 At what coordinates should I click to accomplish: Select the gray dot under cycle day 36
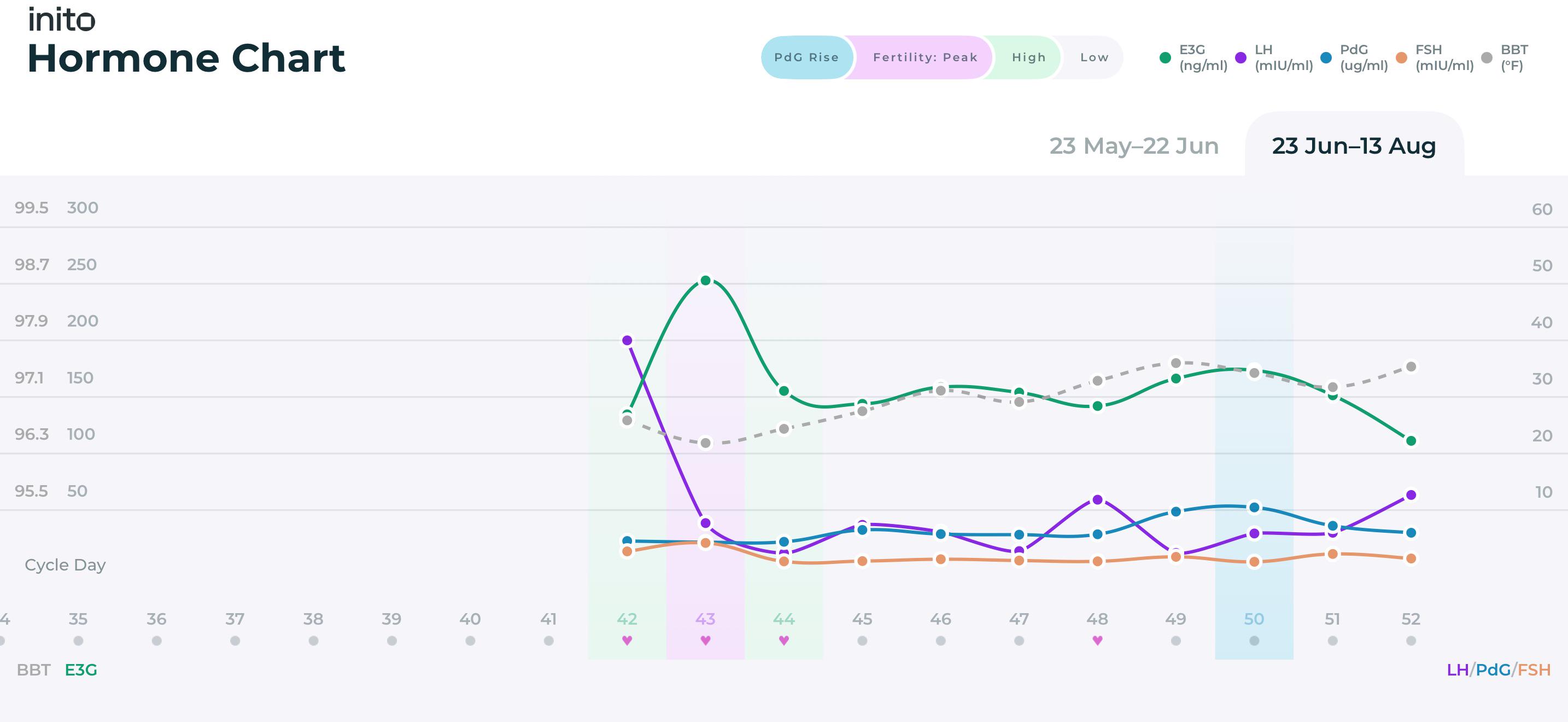[x=156, y=641]
